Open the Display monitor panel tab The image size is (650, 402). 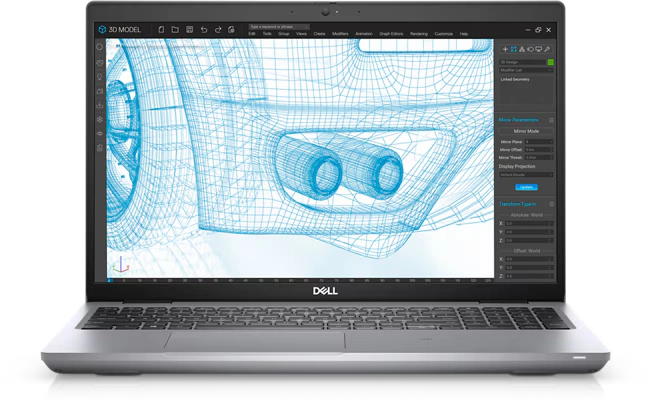tap(538, 49)
